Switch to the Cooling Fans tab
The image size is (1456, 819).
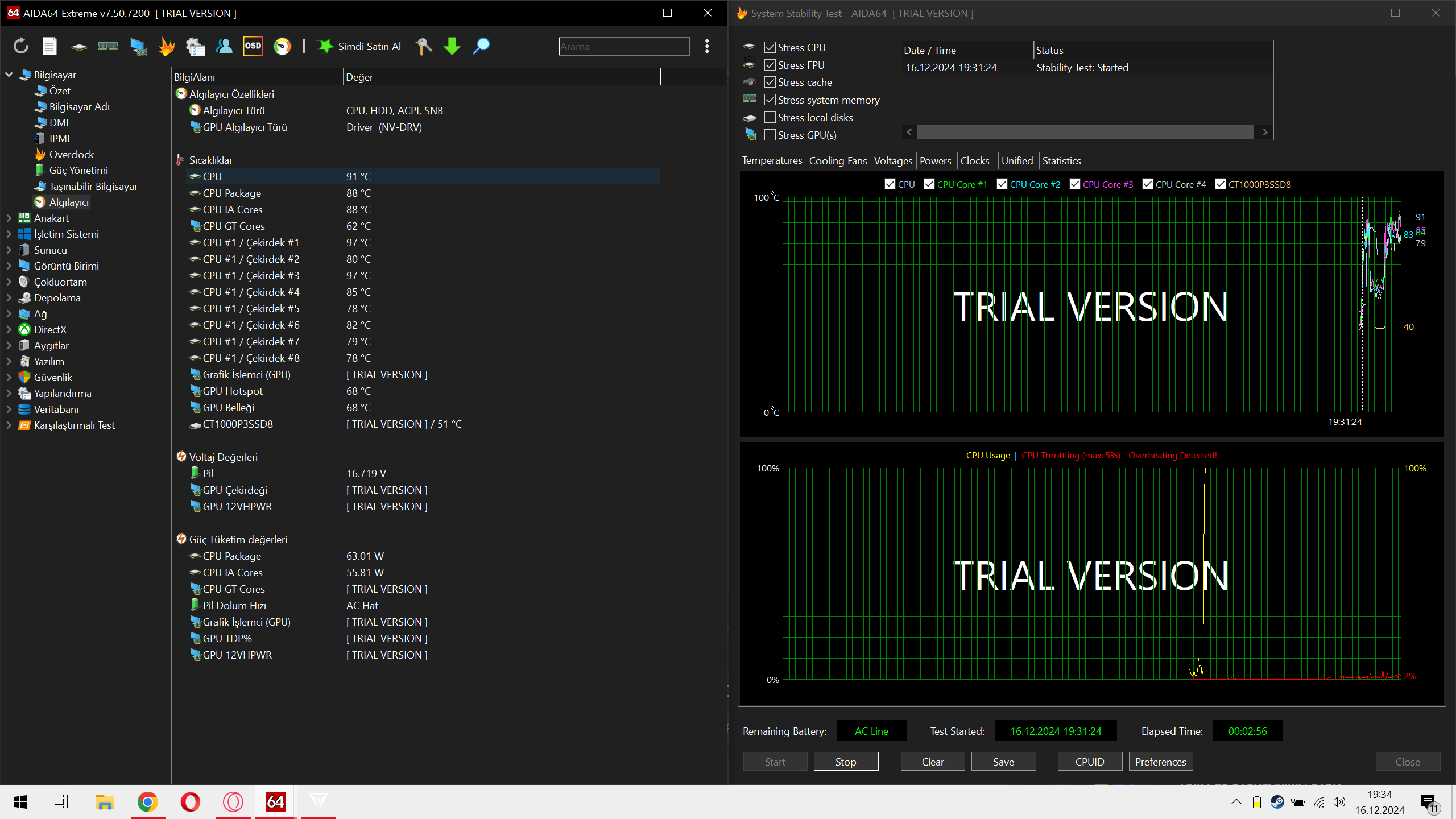838,161
